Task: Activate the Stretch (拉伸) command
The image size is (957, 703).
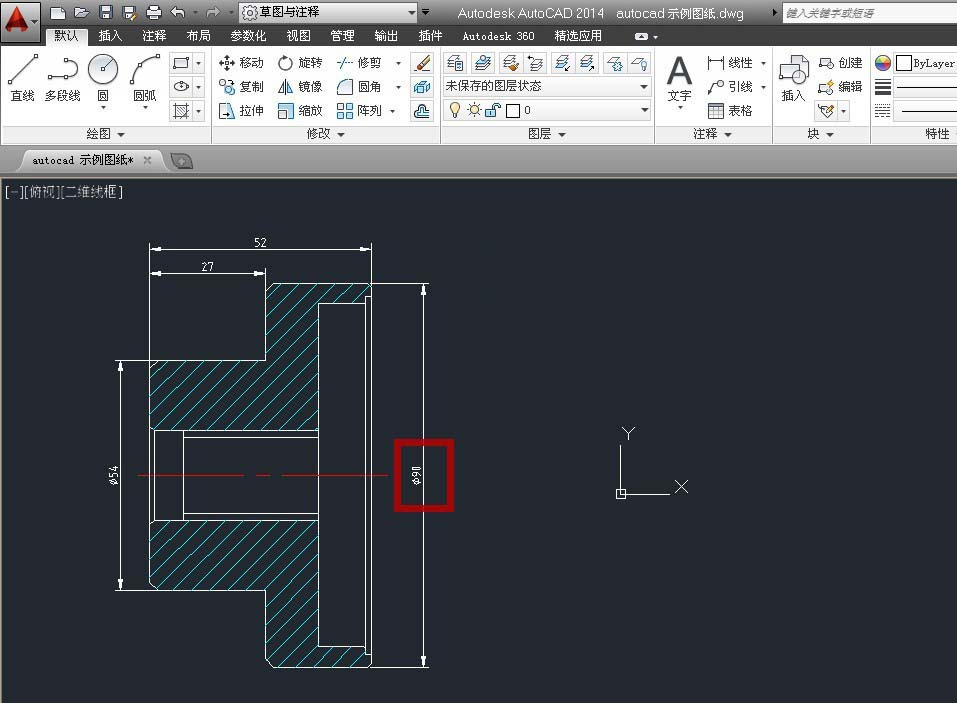Action: 241,111
